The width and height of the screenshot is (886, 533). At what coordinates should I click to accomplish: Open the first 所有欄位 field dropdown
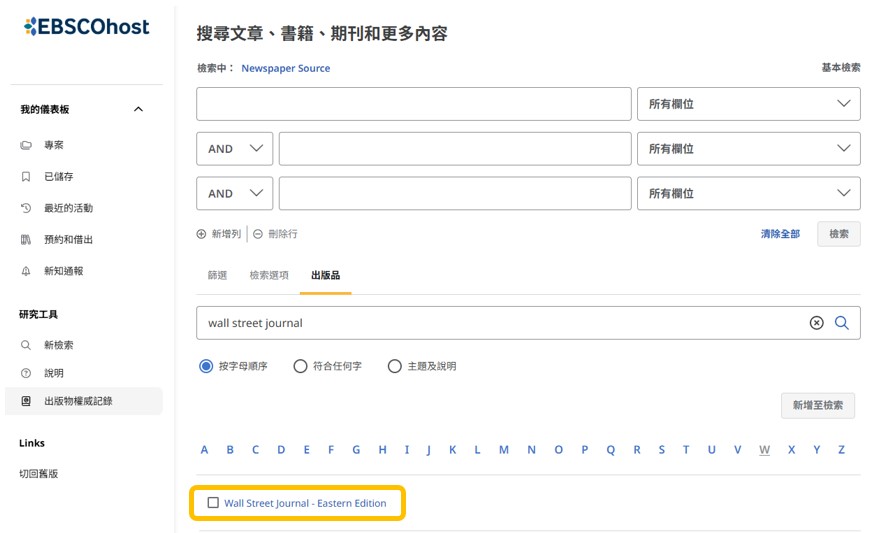coord(748,104)
